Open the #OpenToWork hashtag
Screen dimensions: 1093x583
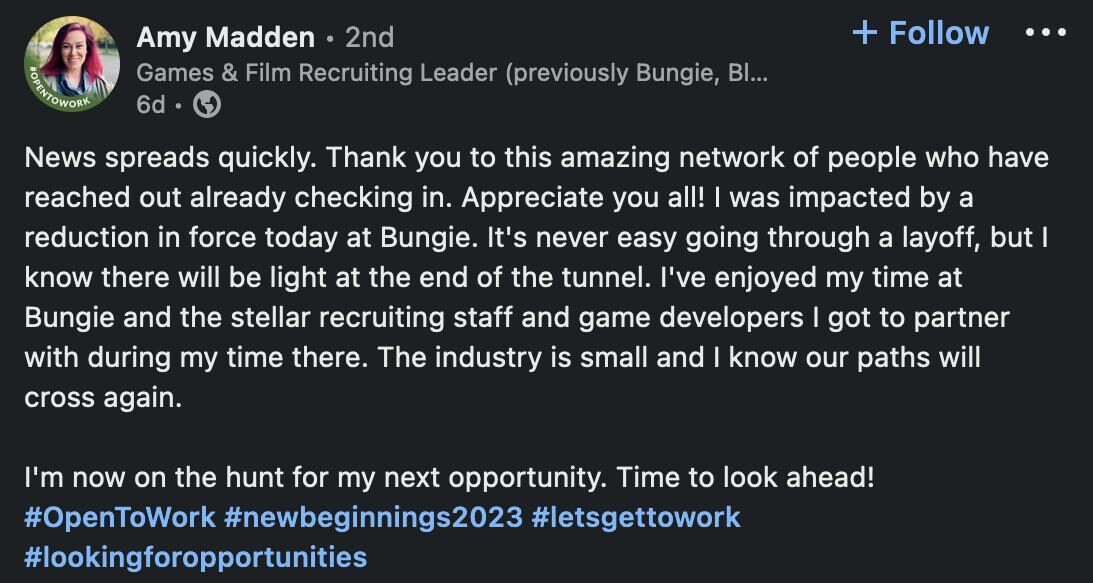120,517
